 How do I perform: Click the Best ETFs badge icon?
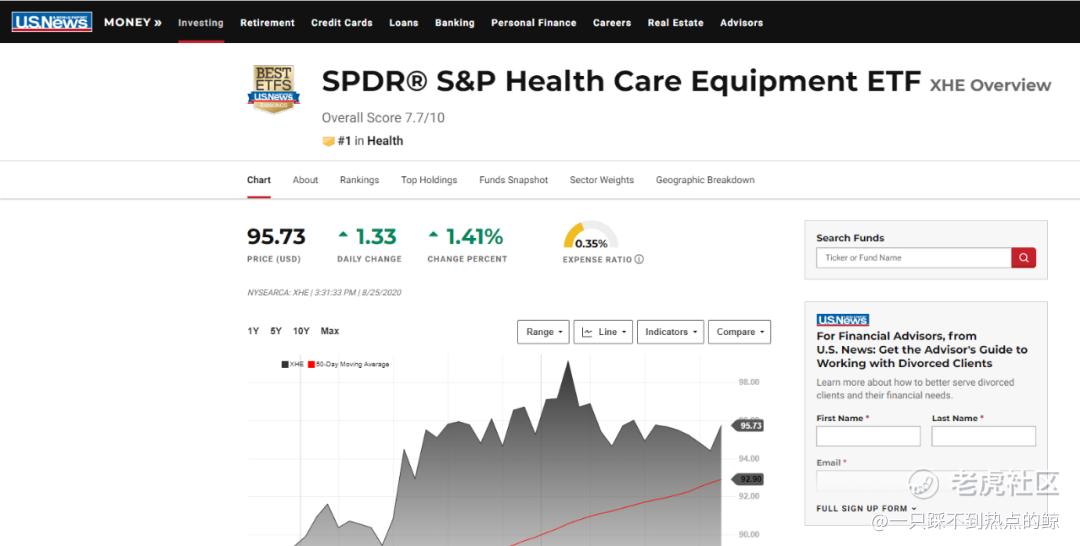coord(273,89)
